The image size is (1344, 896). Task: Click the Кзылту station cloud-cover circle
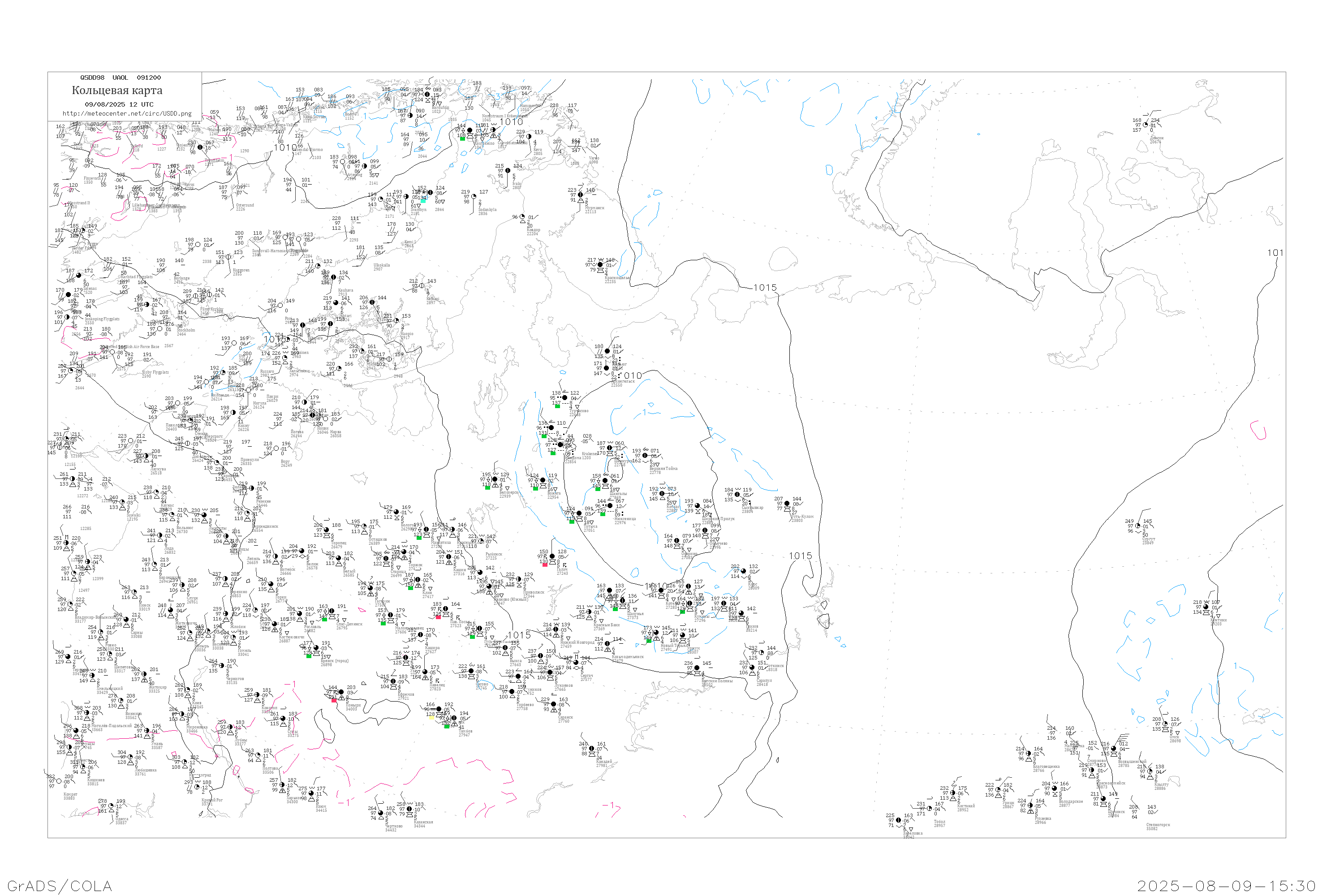(1150, 771)
